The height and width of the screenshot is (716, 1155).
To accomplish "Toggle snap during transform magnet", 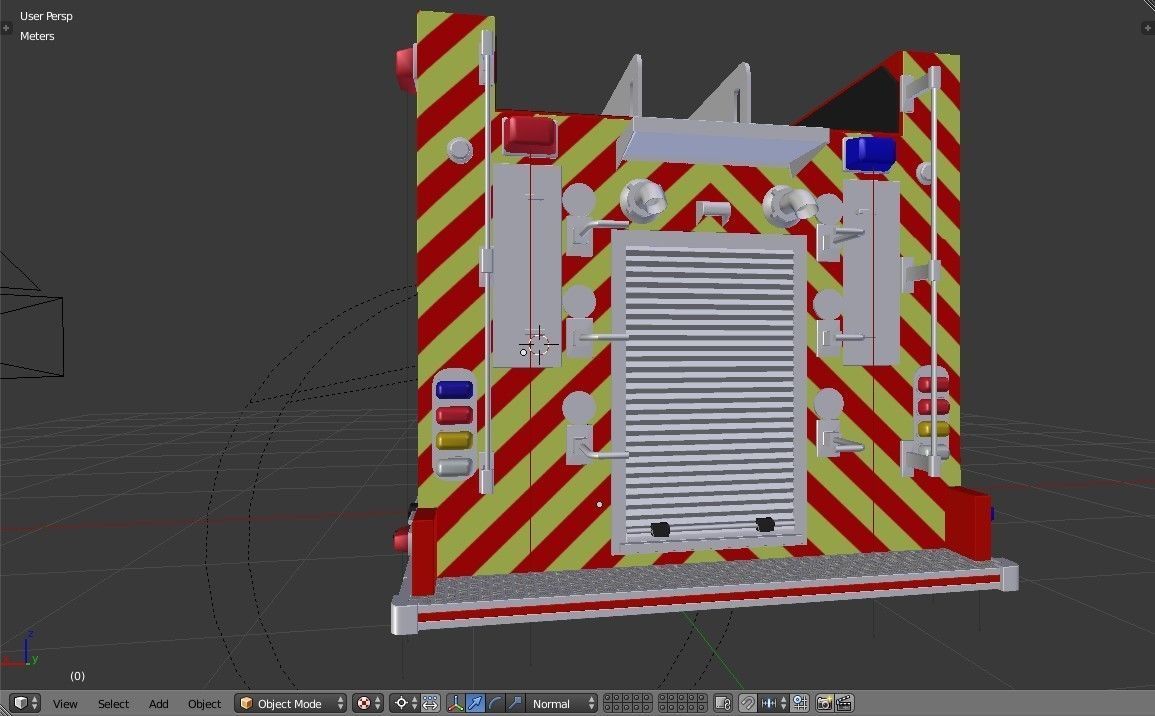I will coord(748,703).
